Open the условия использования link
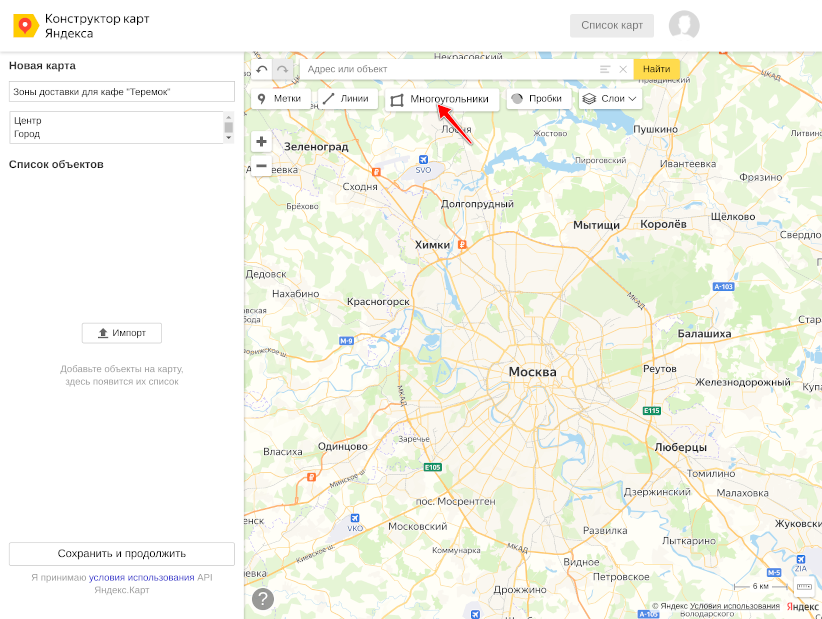 (142, 578)
